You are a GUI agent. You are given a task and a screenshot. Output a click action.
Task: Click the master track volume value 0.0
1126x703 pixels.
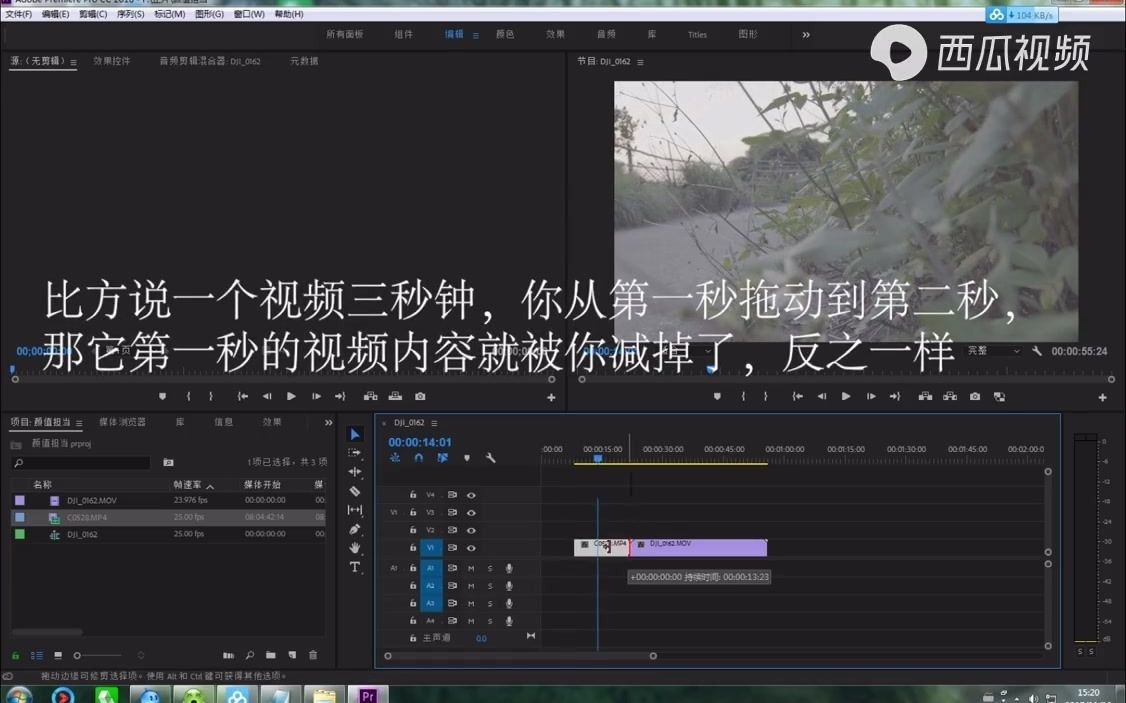482,637
